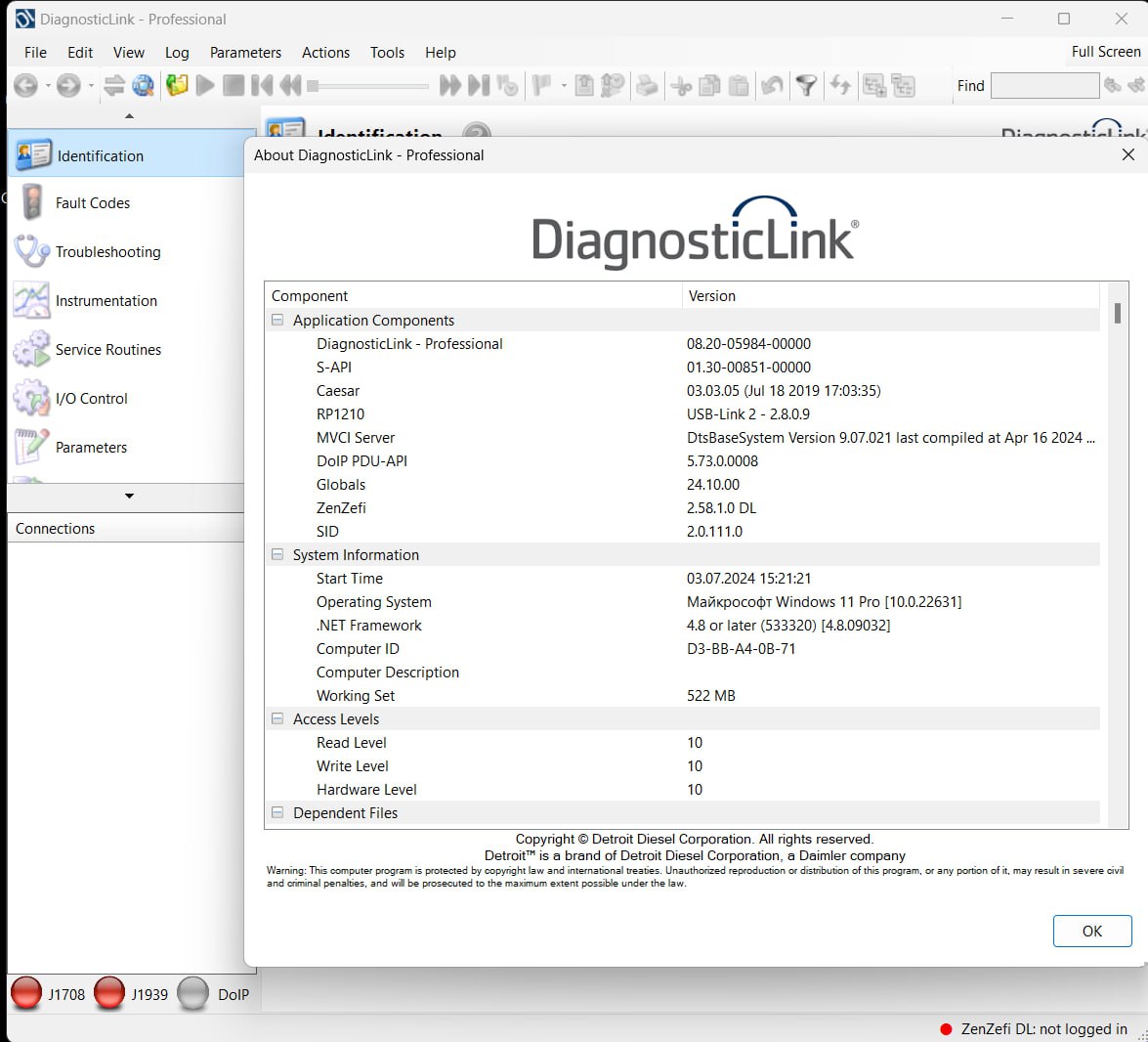Collapse the System Information group
The width and height of the screenshot is (1148, 1042).
tap(277, 554)
